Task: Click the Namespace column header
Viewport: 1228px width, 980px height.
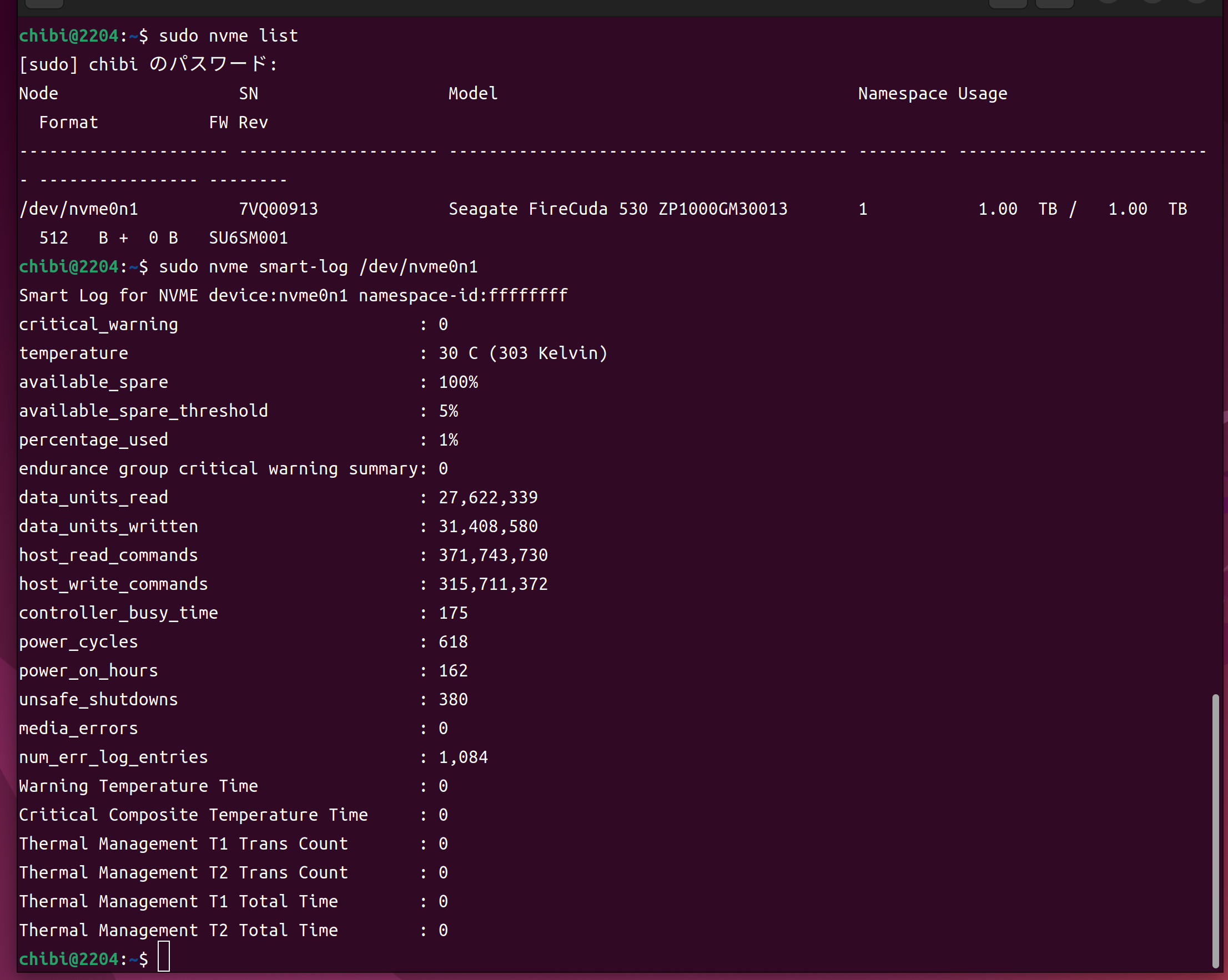Action: (x=902, y=93)
